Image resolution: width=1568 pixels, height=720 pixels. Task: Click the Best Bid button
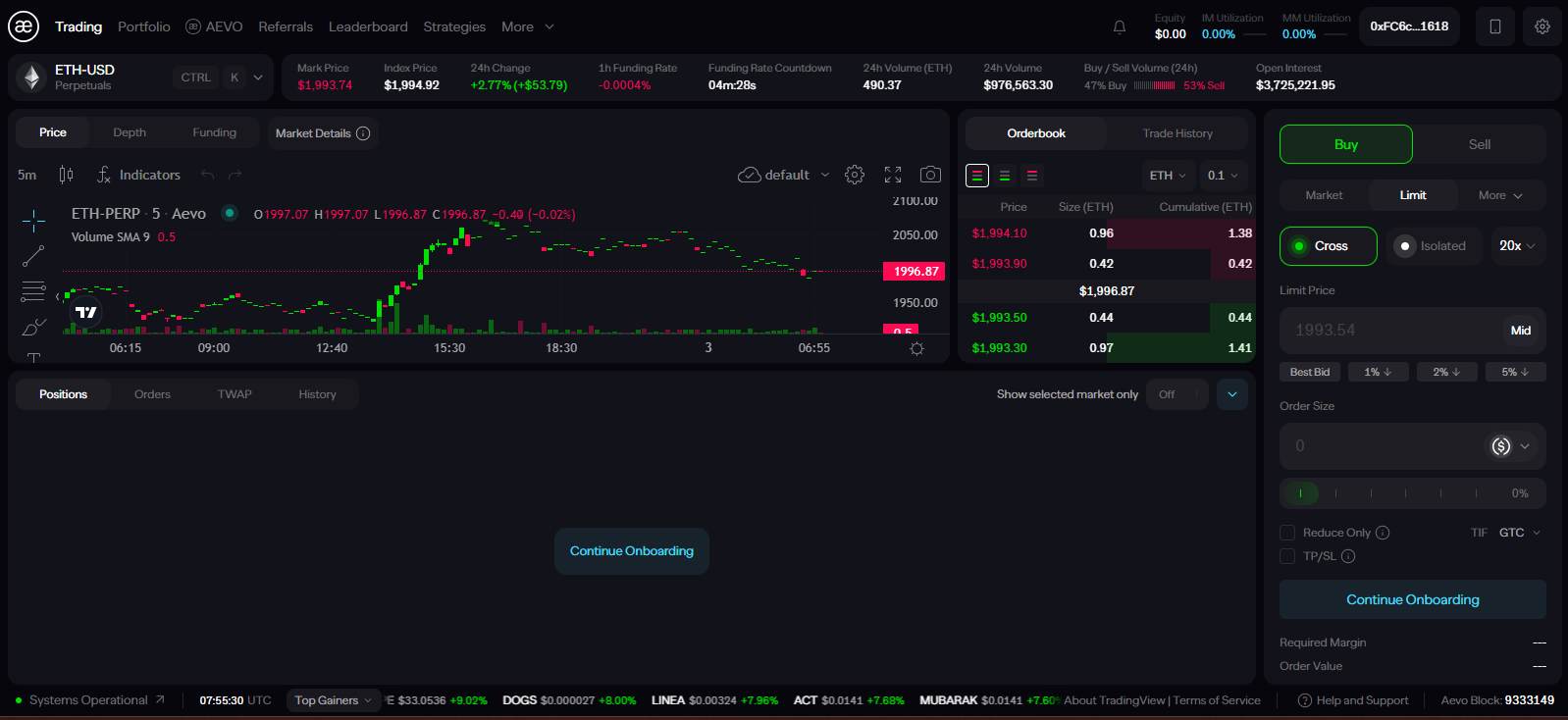tap(1310, 372)
